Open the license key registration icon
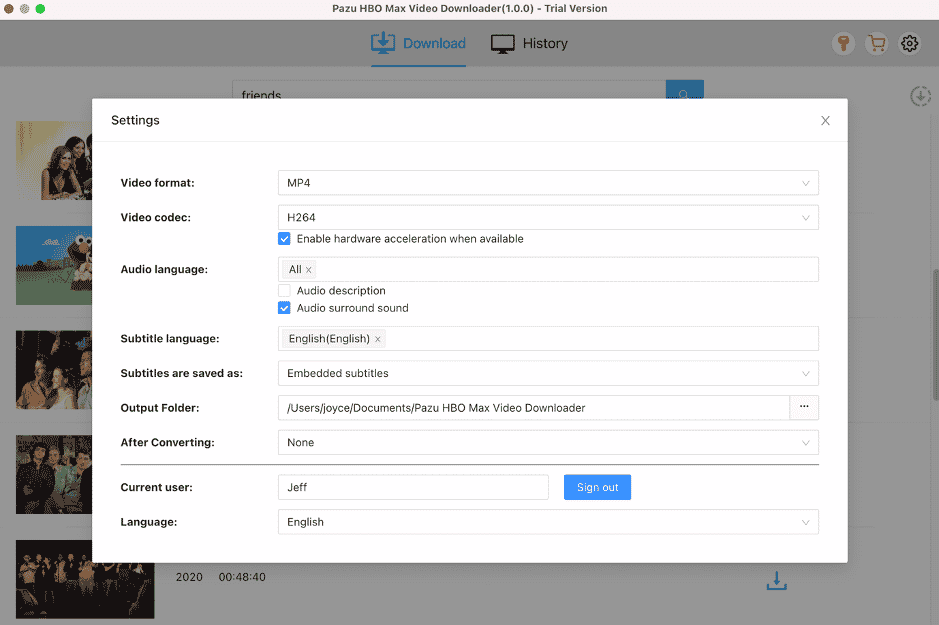Viewport: 939px width, 625px height. point(843,43)
